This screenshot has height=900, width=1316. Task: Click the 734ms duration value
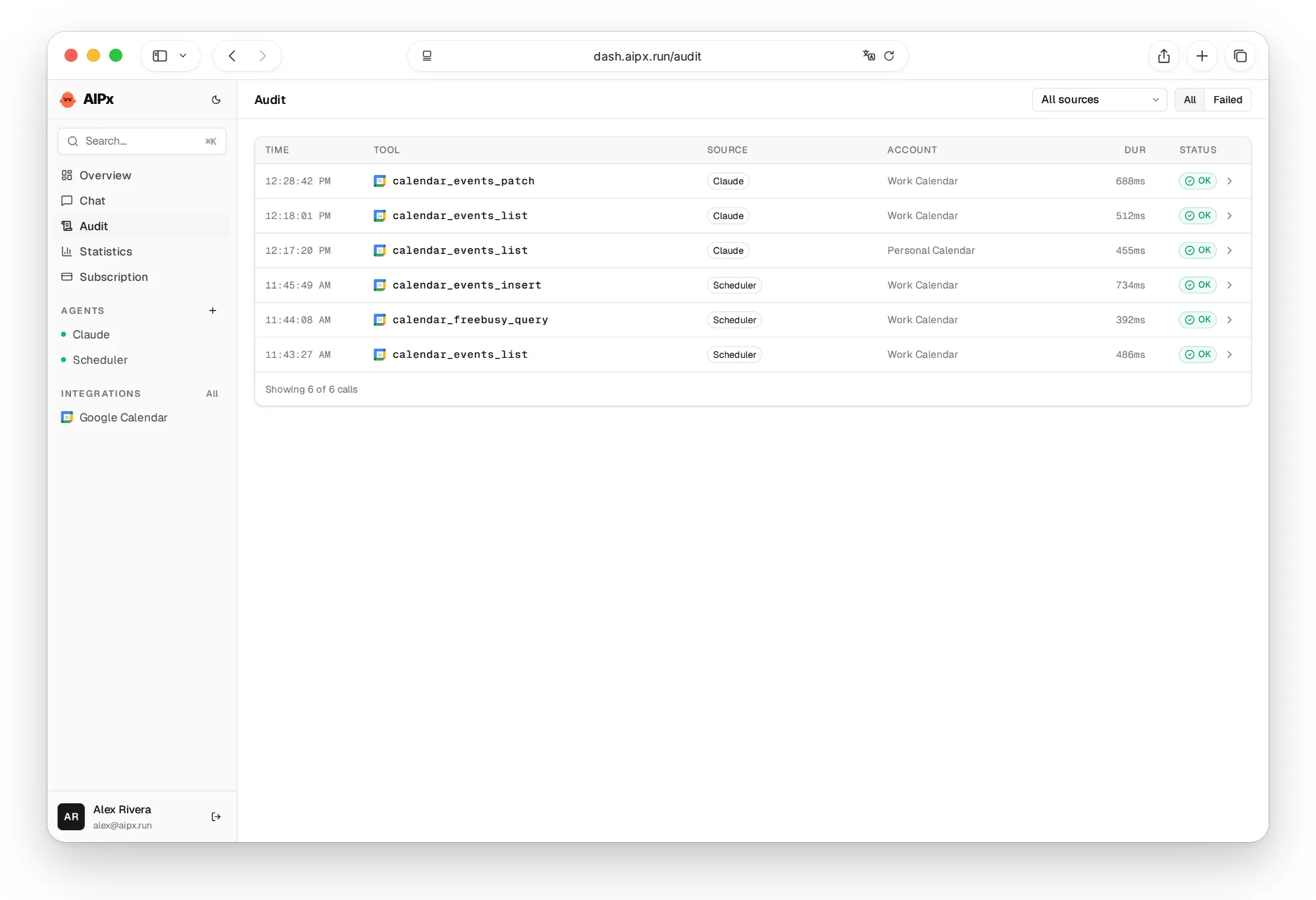[x=1130, y=285]
